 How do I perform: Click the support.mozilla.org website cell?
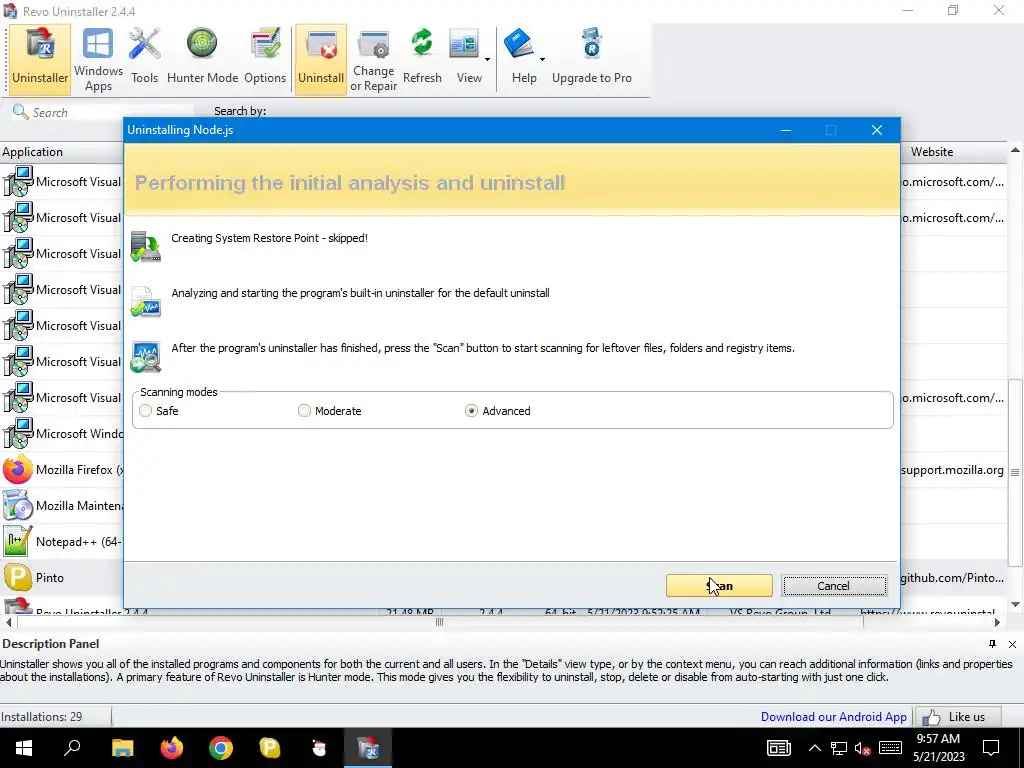(952, 470)
